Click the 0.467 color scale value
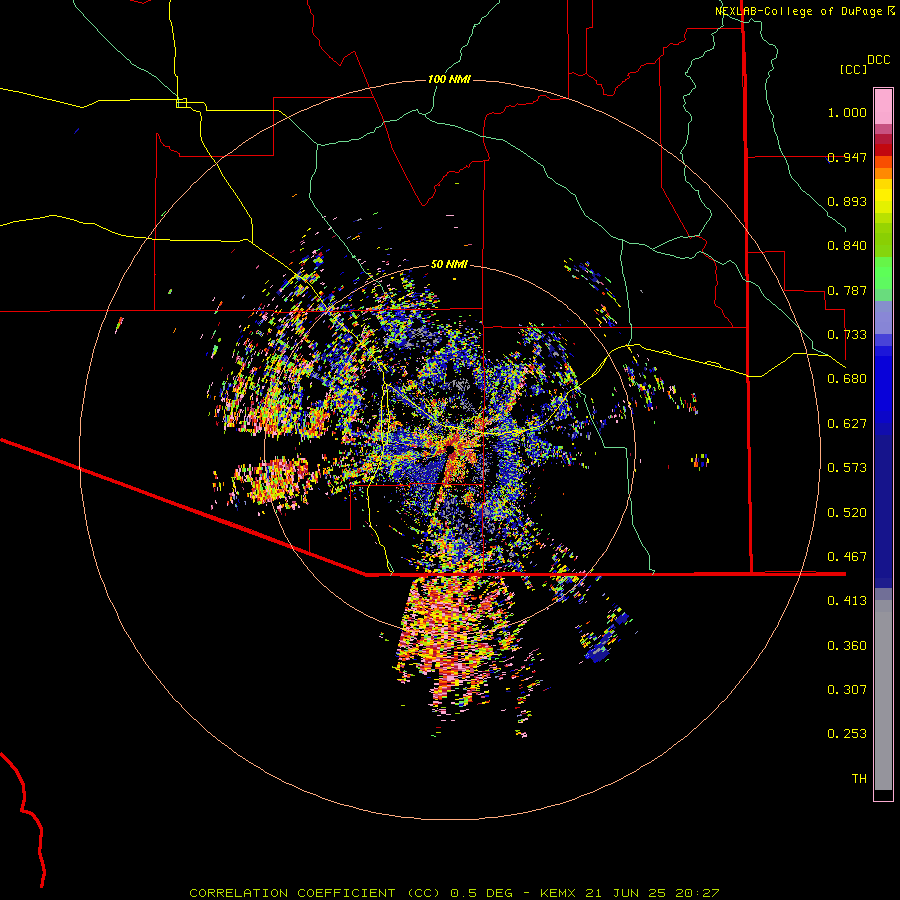900x900 pixels. pyautogui.click(x=847, y=557)
